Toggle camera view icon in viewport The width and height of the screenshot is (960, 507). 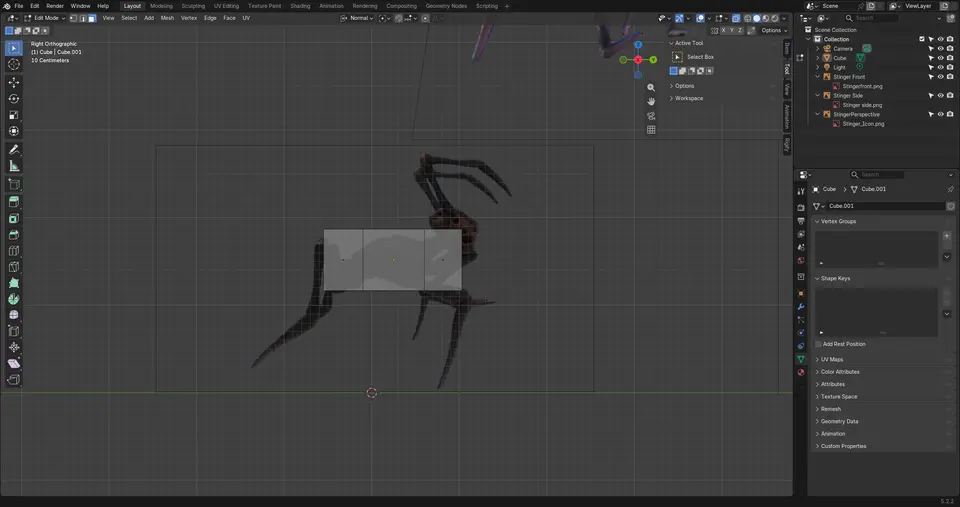pos(651,116)
